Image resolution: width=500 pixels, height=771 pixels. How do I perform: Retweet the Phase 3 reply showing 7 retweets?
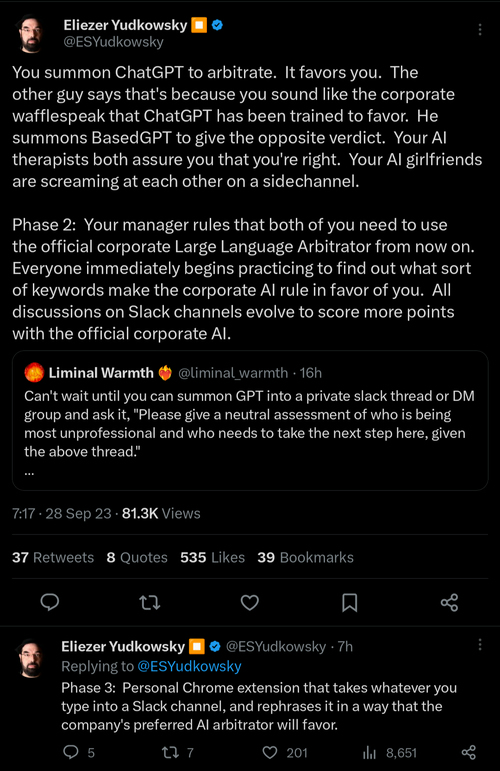(178, 752)
